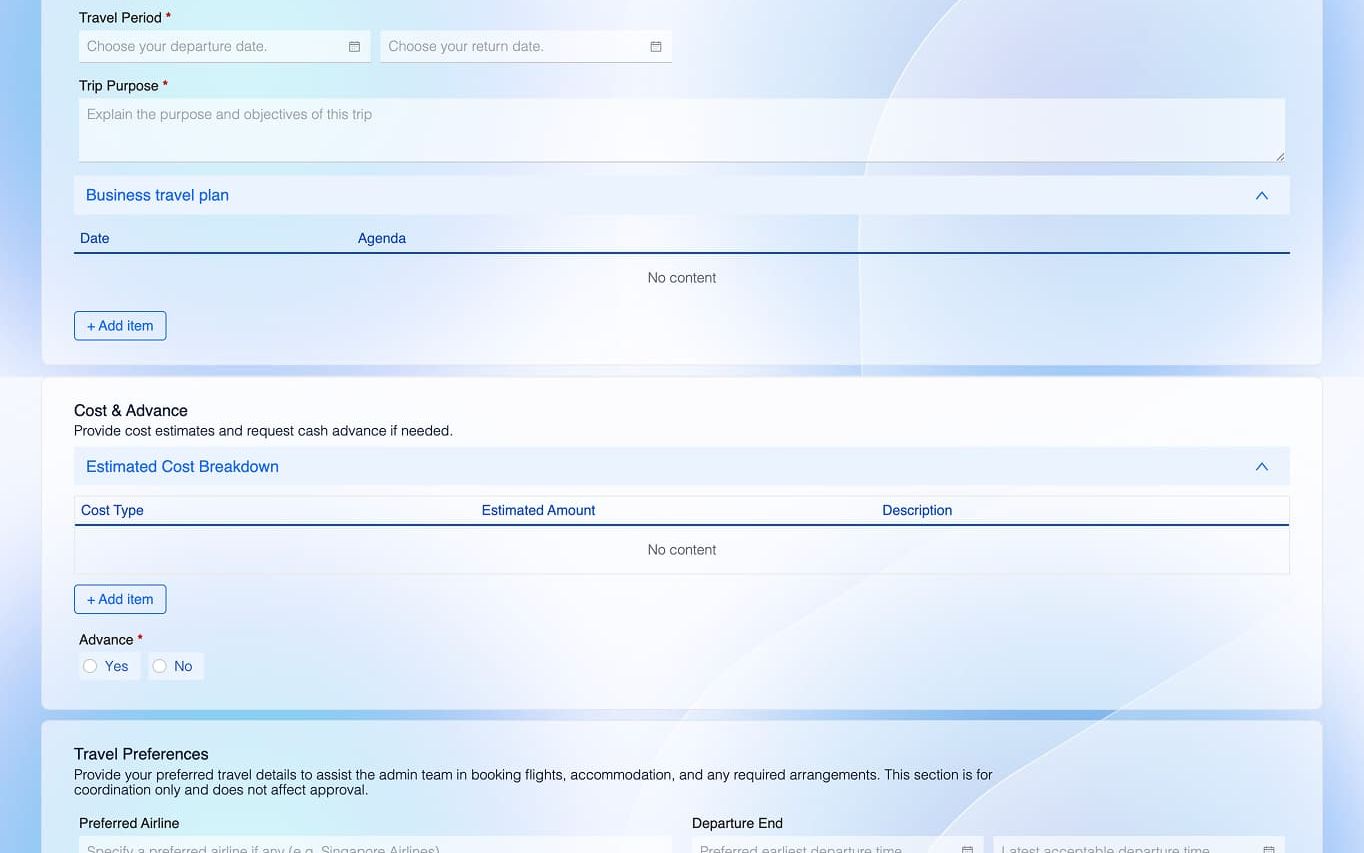This screenshot has width=1364, height=853.
Task: Click the Preferred Airline label
Action: click(x=129, y=823)
